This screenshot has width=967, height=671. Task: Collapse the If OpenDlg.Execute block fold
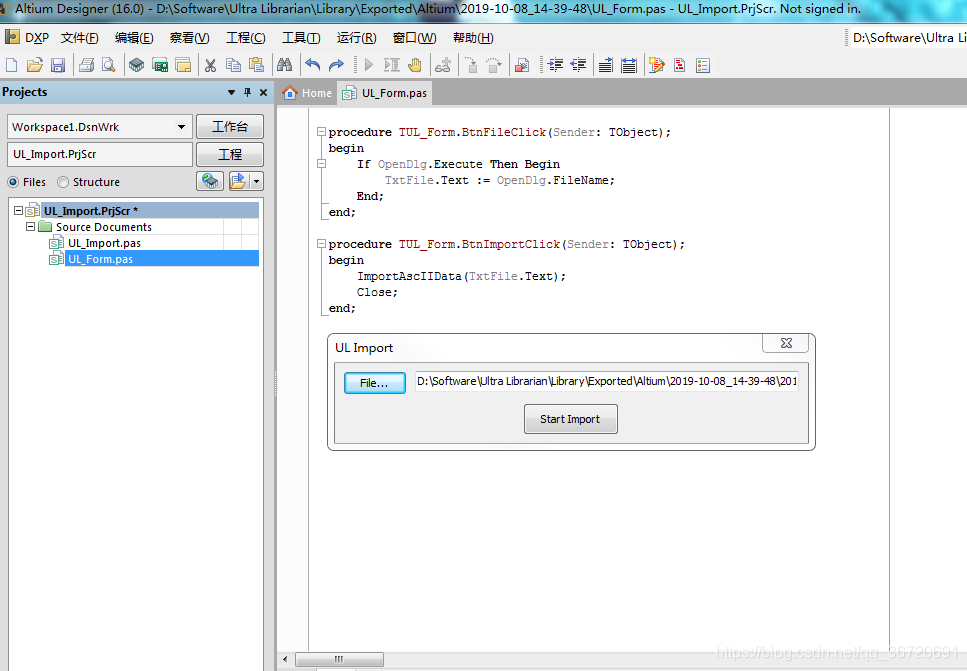(321, 164)
